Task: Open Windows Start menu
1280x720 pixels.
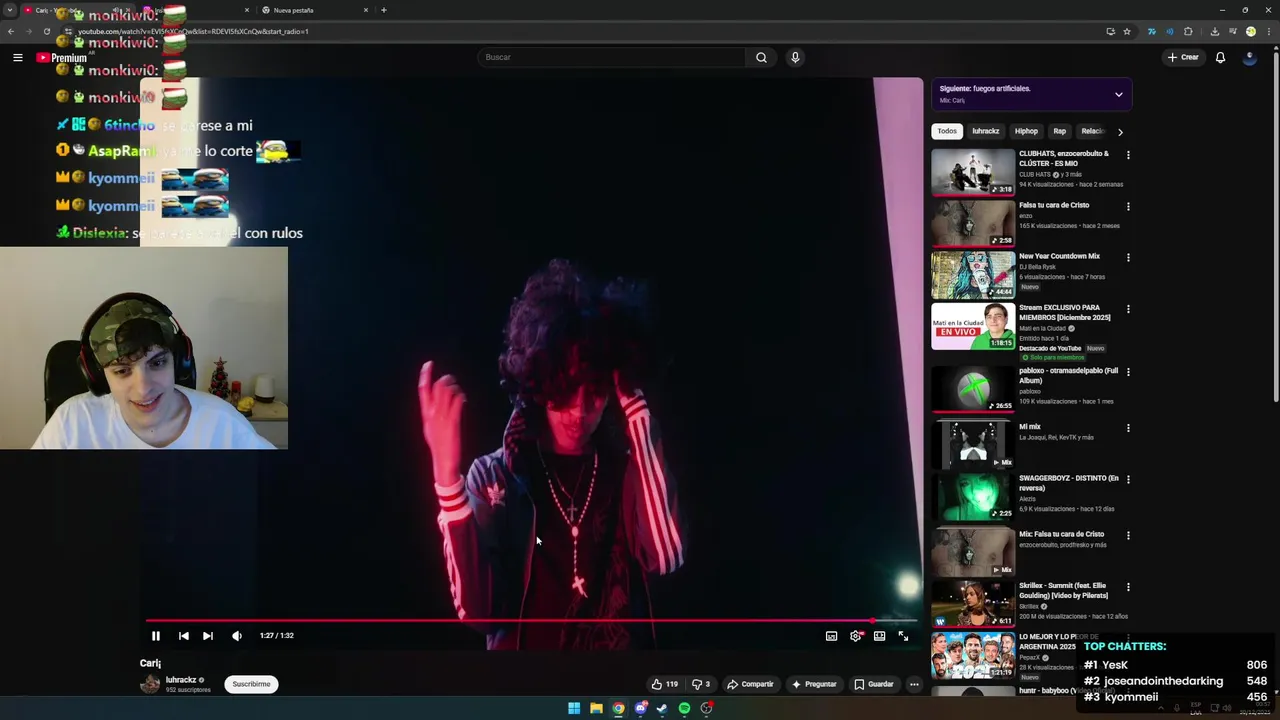Action: click(x=574, y=708)
